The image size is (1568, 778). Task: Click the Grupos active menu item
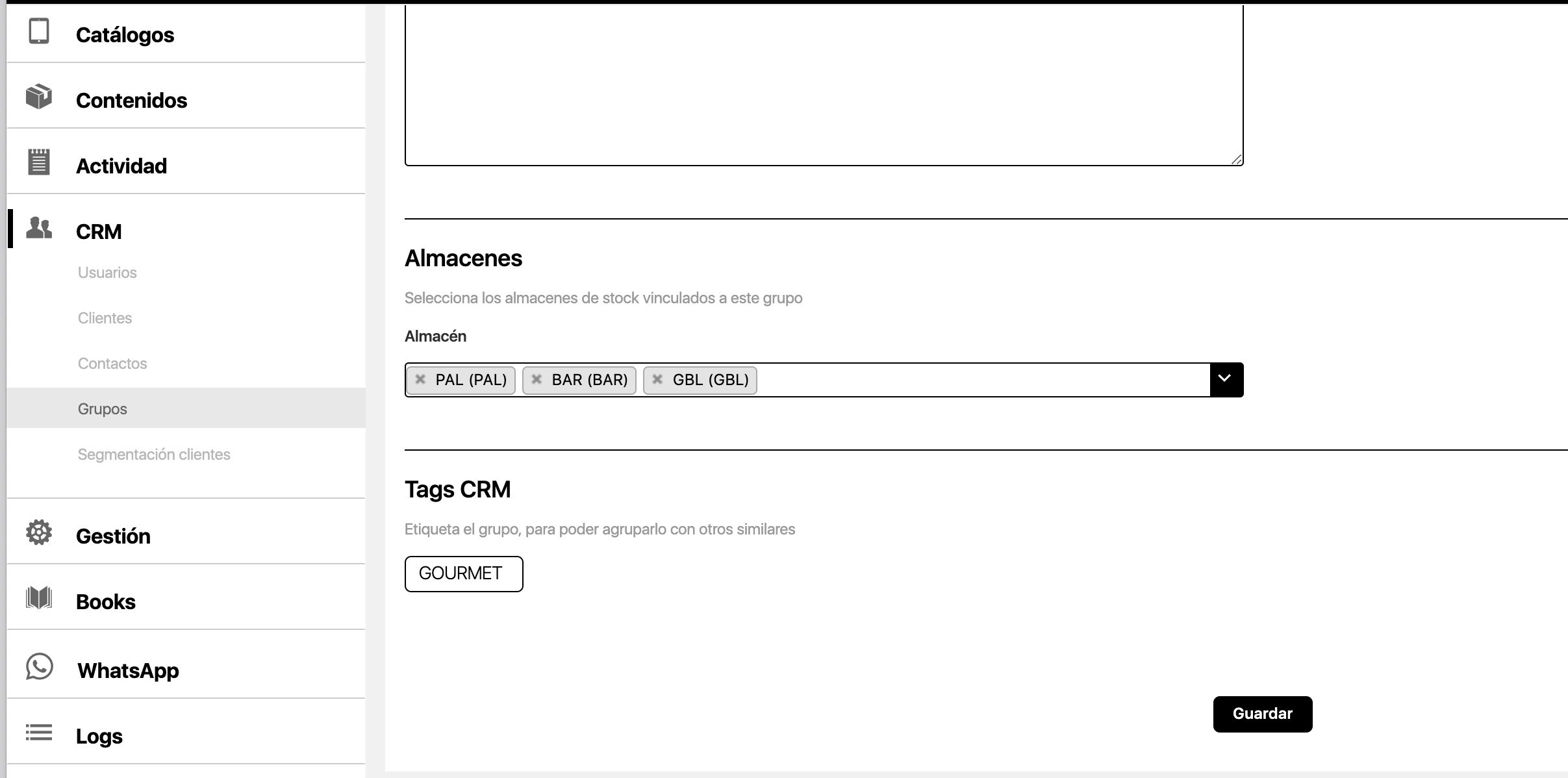102,408
